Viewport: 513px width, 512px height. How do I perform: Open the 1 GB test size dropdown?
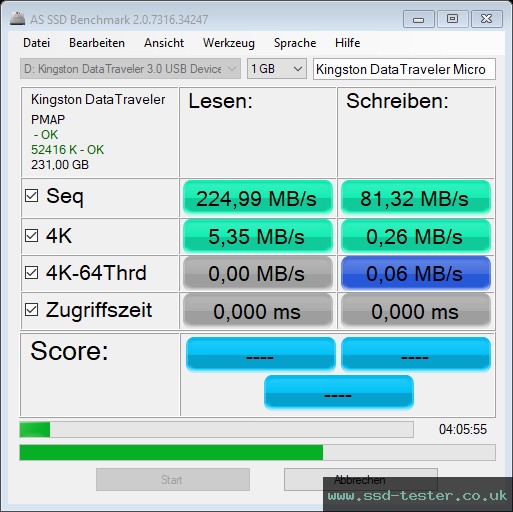[x=277, y=69]
